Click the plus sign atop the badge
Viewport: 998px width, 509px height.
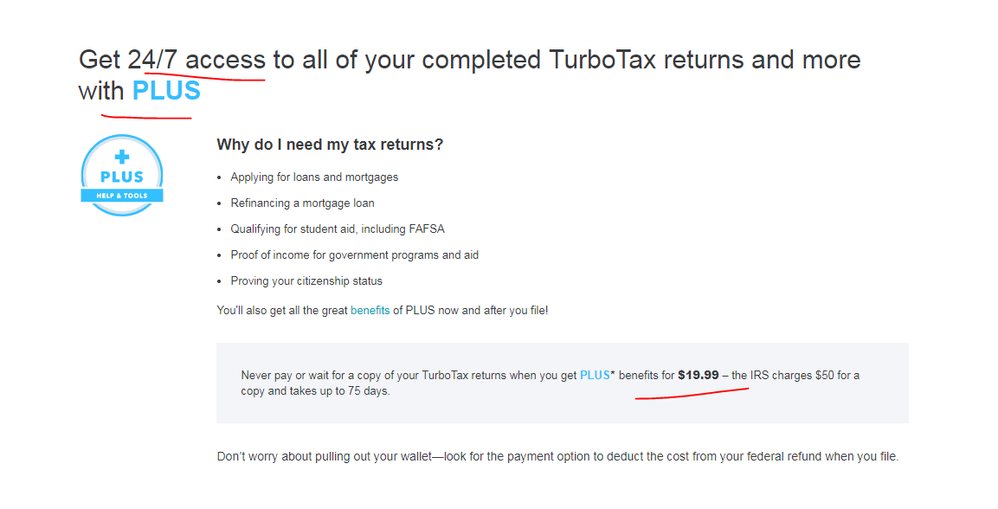click(x=122, y=156)
